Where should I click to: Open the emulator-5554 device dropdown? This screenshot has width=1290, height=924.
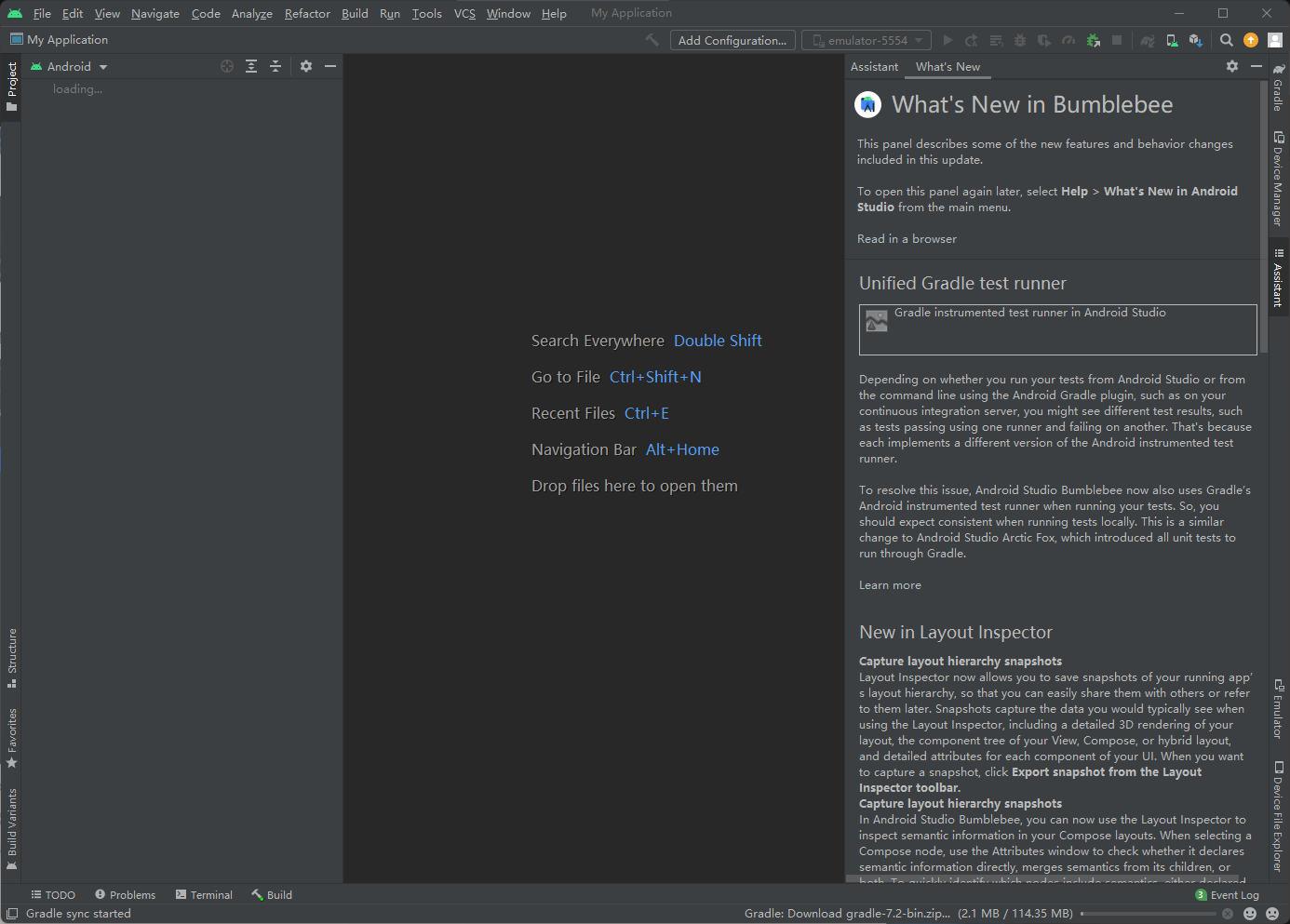(867, 40)
